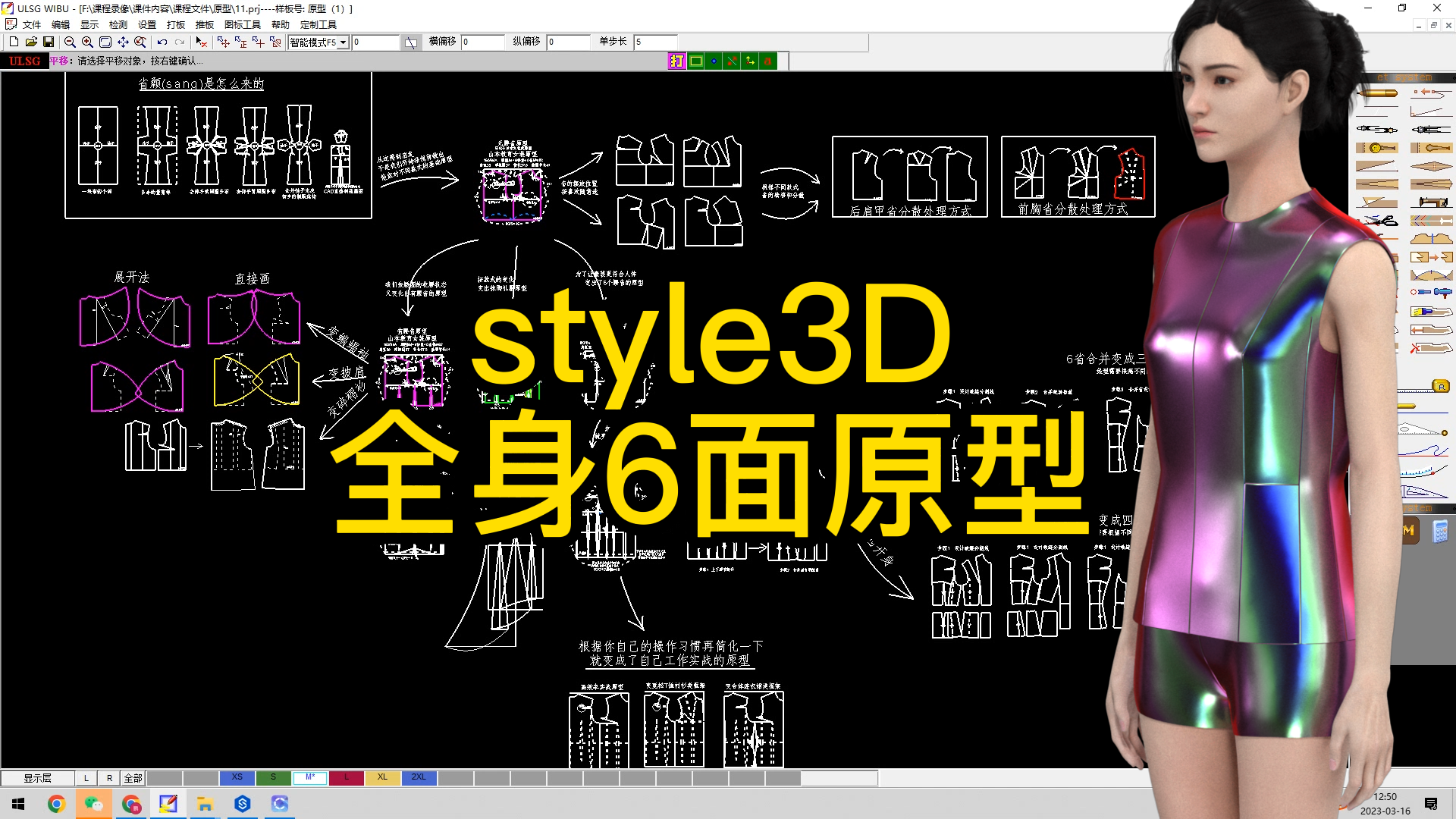The image size is (1456, 819).
Task: Click the taskbar notification center icon
Action: click(x=1431, y=804)
